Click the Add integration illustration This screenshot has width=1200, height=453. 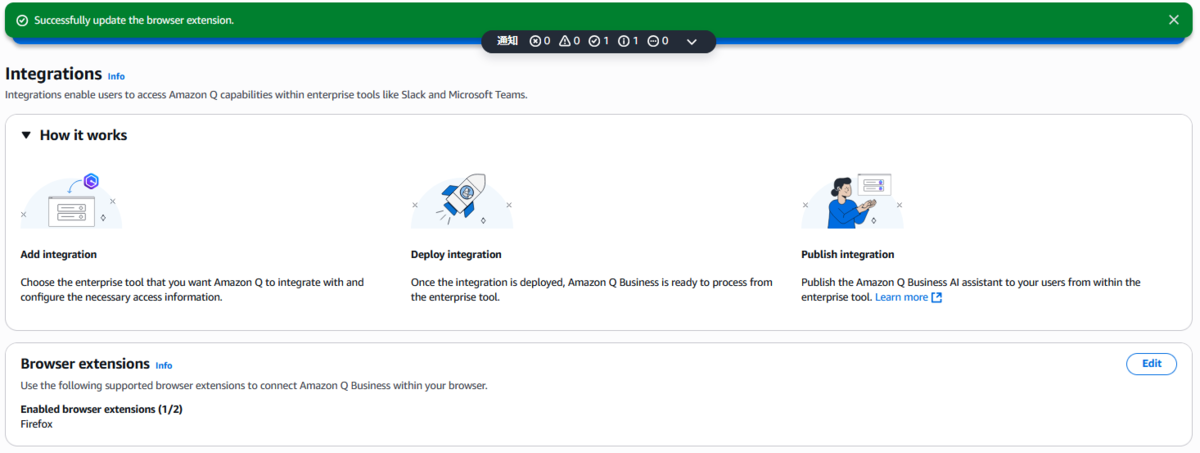pyautogui.click(x=71, y=200)
